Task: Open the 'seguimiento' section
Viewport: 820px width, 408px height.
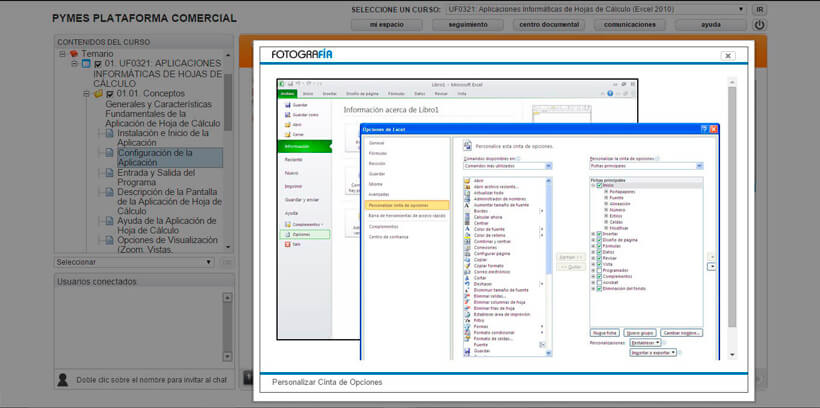Action: pos(468,25)
